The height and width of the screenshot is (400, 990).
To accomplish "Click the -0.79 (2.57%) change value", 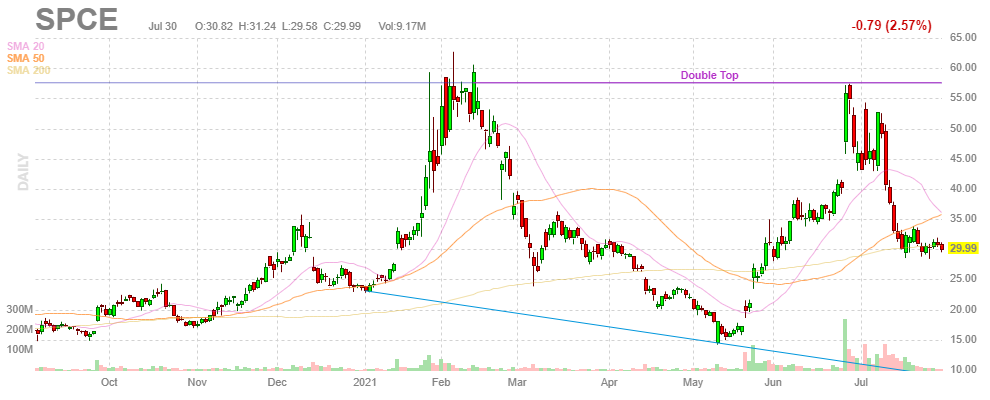I will click(891, 26).
